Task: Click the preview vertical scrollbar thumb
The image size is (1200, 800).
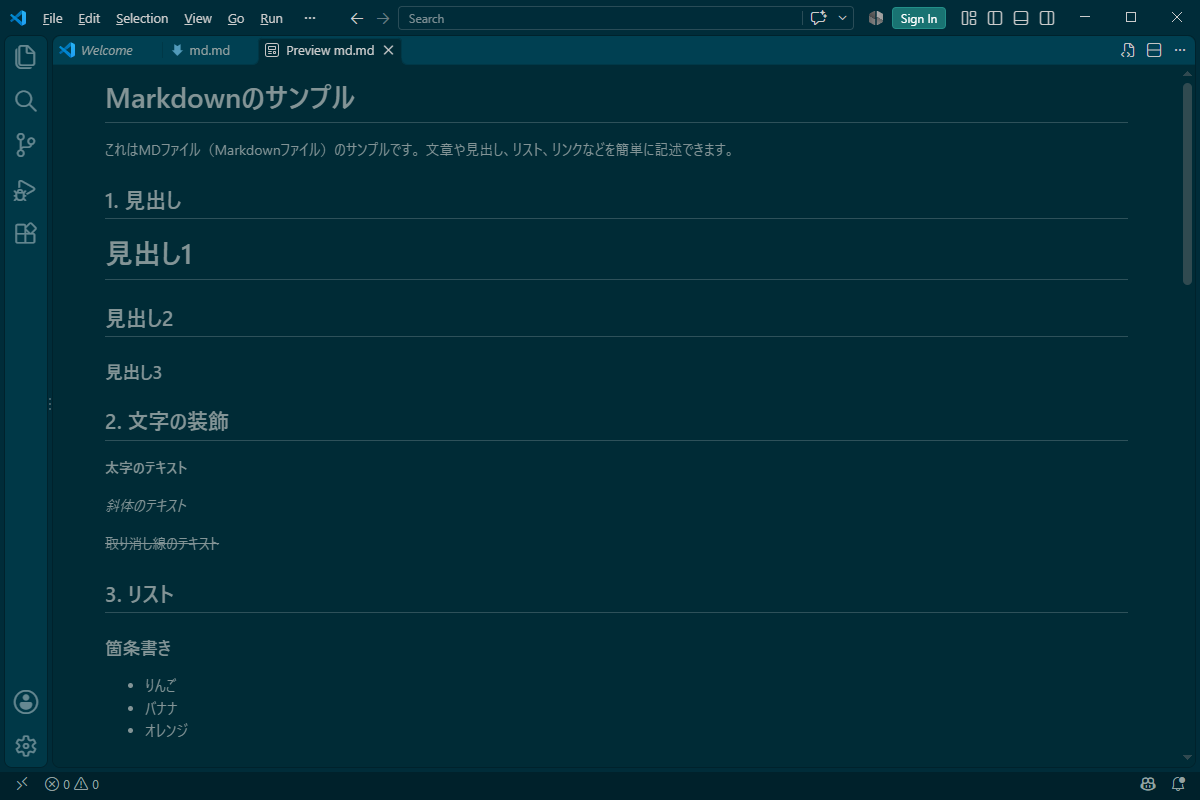Action: tap(1188, 186)
